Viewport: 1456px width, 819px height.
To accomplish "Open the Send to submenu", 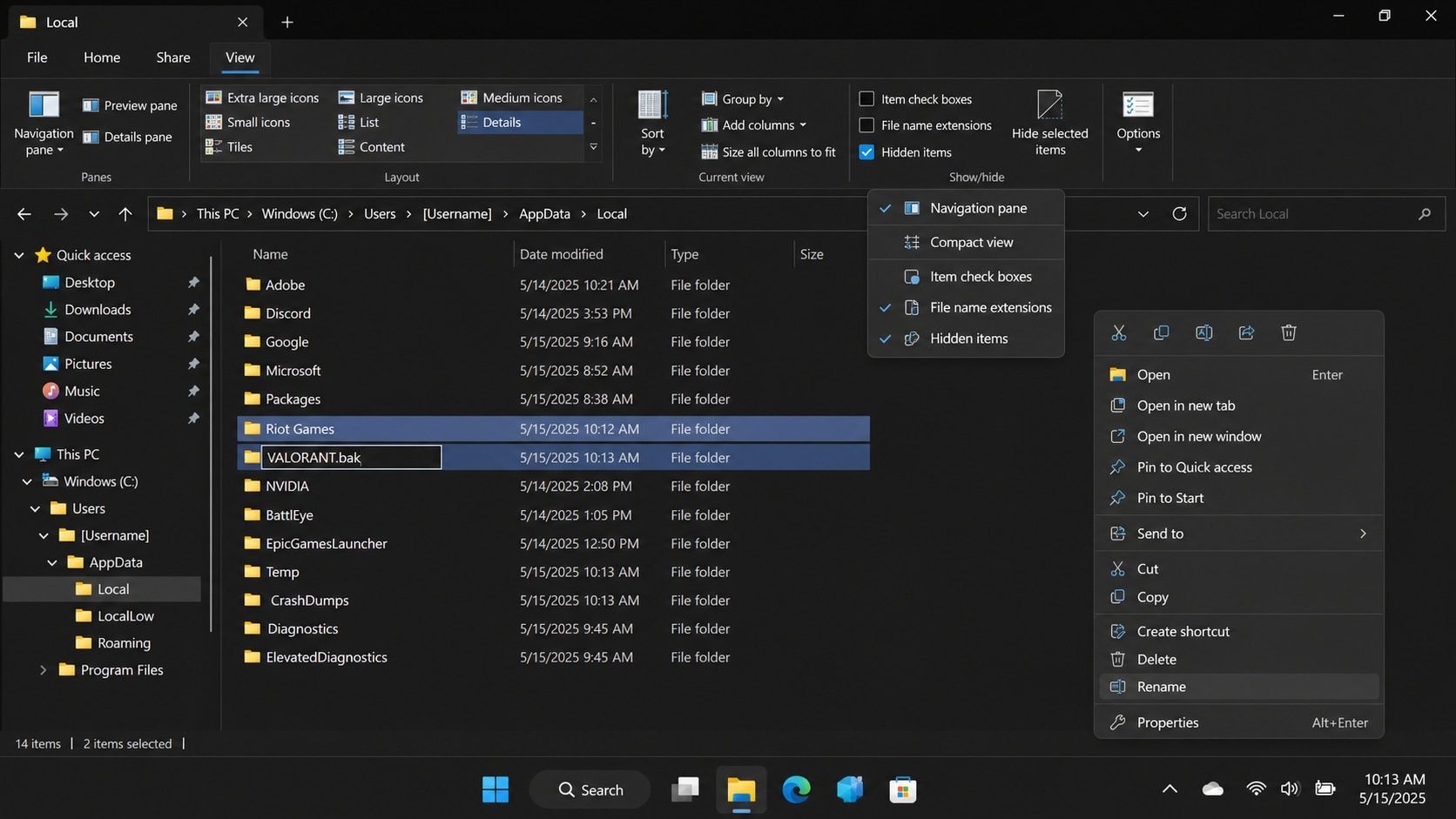I will tap(1238, 534).
